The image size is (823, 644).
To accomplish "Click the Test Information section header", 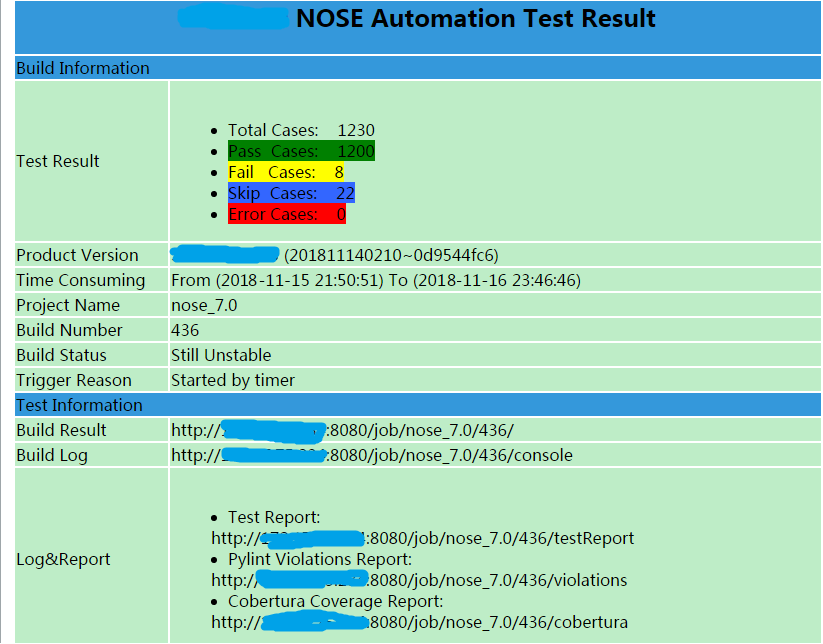I will (79, 405).
